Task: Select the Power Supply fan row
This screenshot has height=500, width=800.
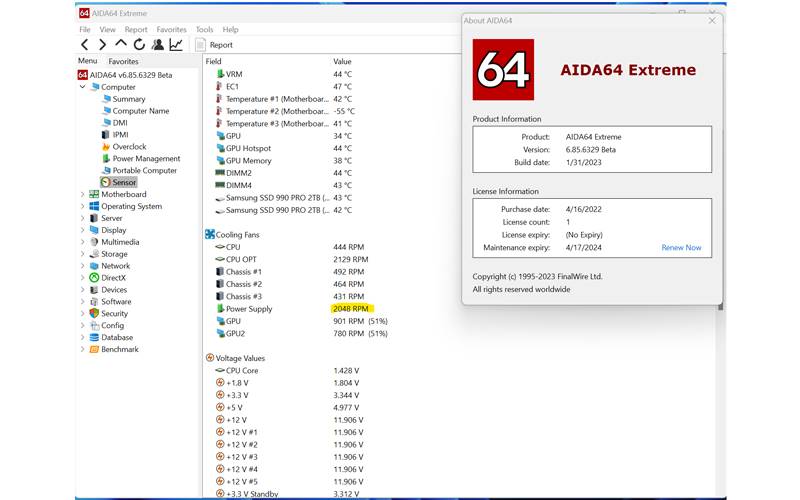Action: coord(248,309)
